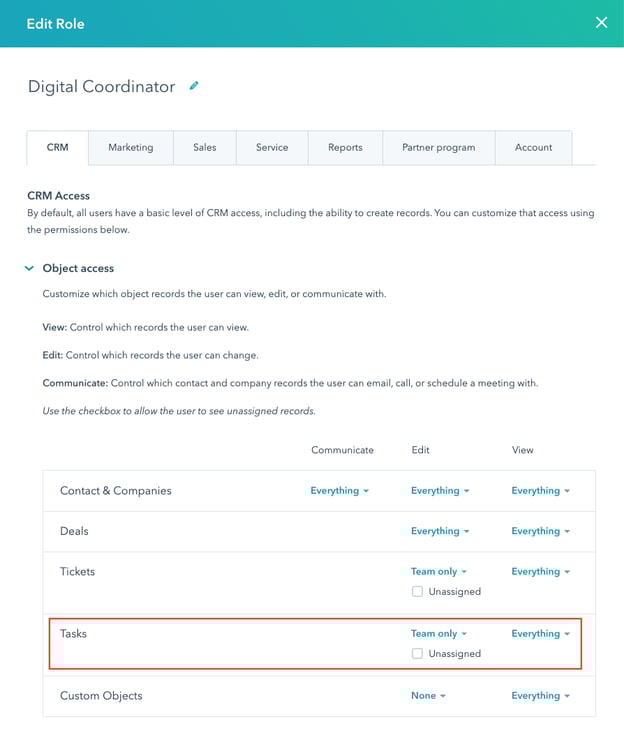This screenshot has width=624, height=742.
Task: Enable Unassigned checkbox for Tickets
Action: pos(417,591)
